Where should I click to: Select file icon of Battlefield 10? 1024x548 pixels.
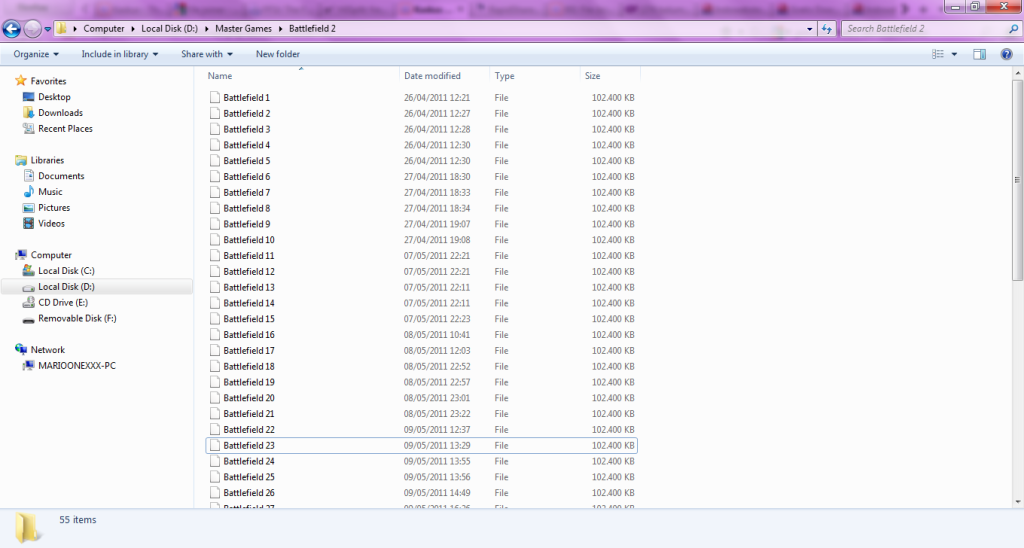click(x=214, y=240)
